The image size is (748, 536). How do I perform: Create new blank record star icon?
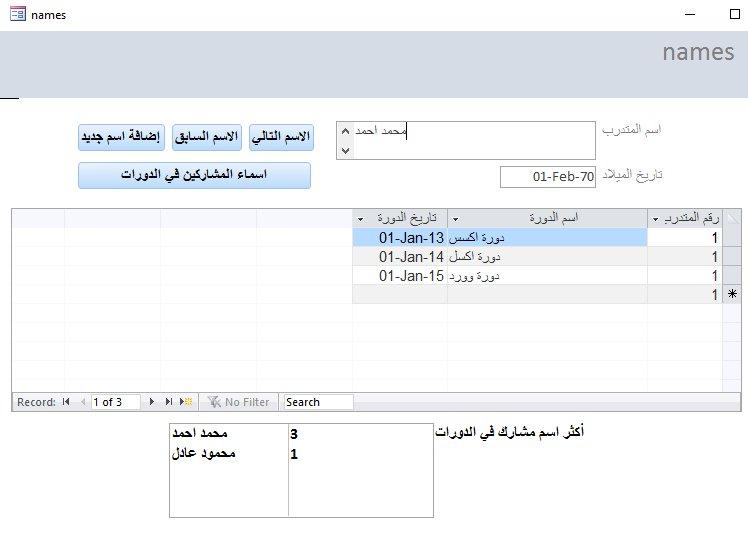(186, 402)
